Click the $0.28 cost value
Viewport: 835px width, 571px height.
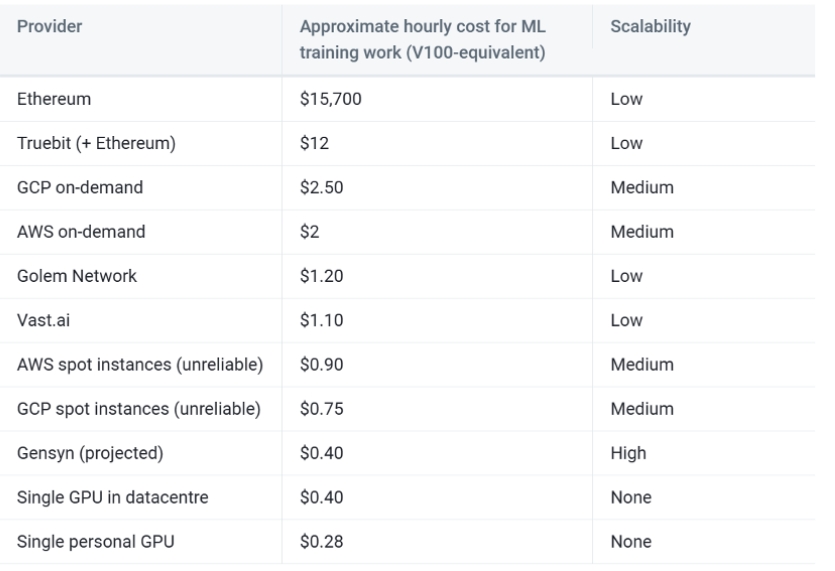(321, 541)
